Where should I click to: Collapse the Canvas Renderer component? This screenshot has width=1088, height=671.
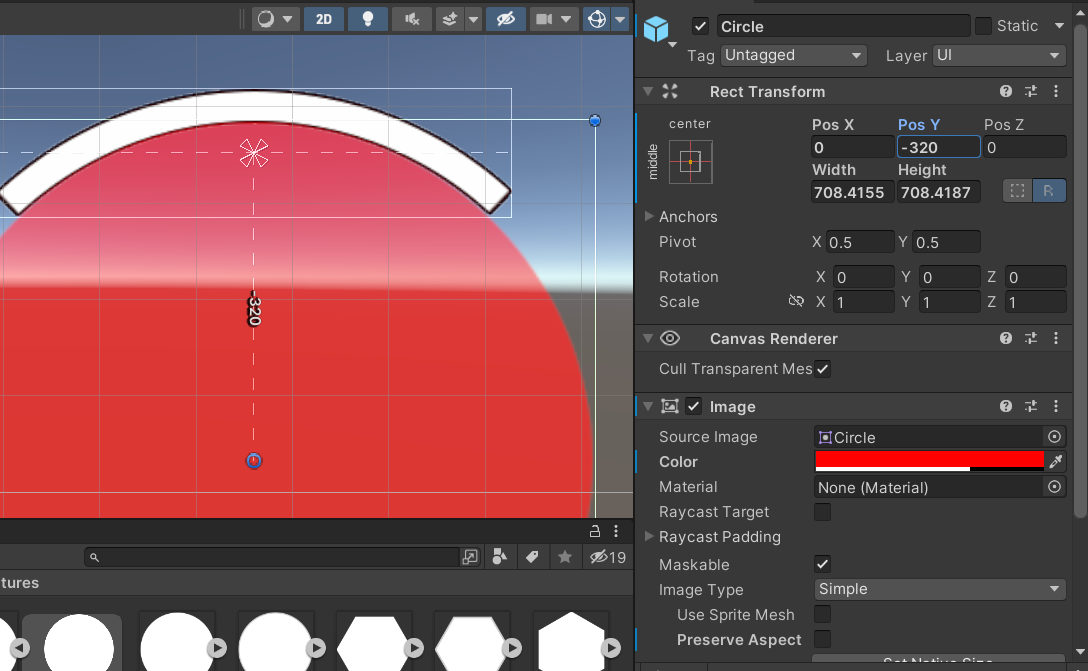point(647,339)
